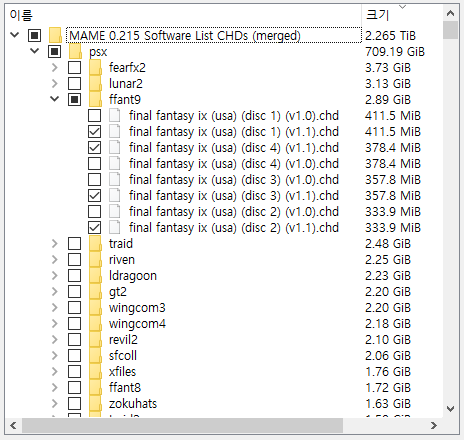464x440 pixels.
Task: Click the ffant8 folder icon
Action: (x=95, y=387)
